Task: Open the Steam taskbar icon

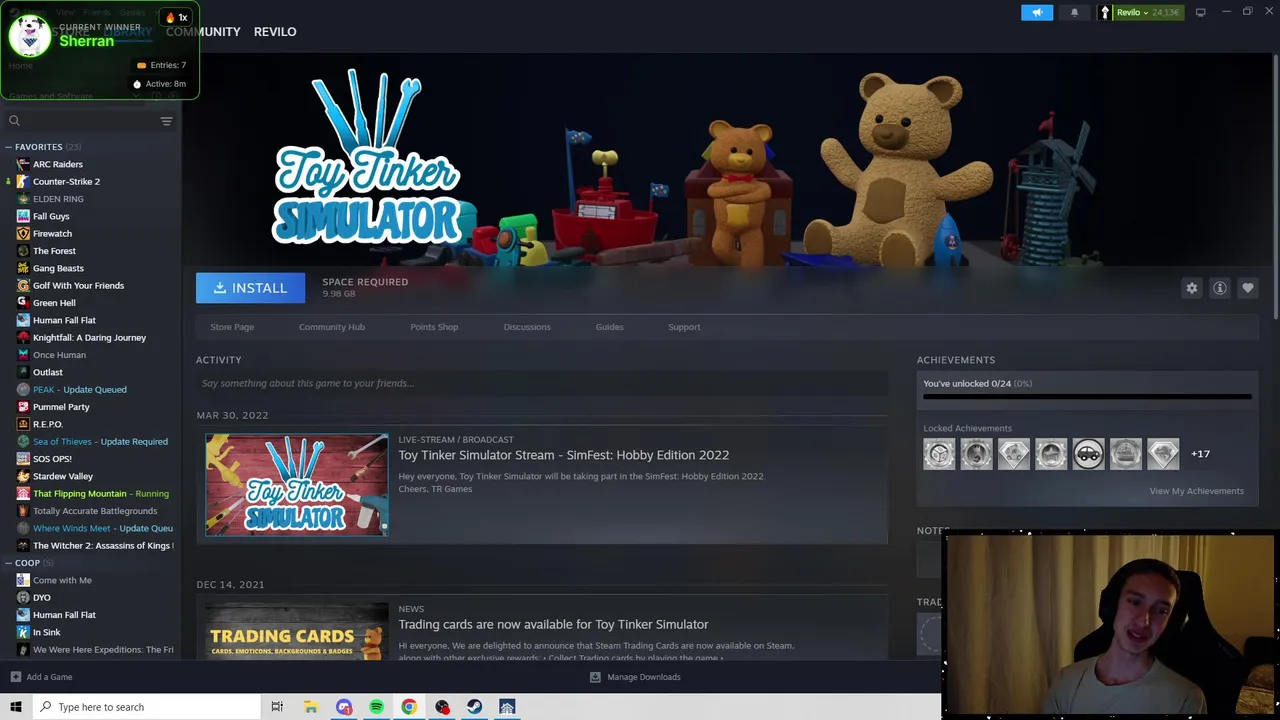Action: click(474, 707)
